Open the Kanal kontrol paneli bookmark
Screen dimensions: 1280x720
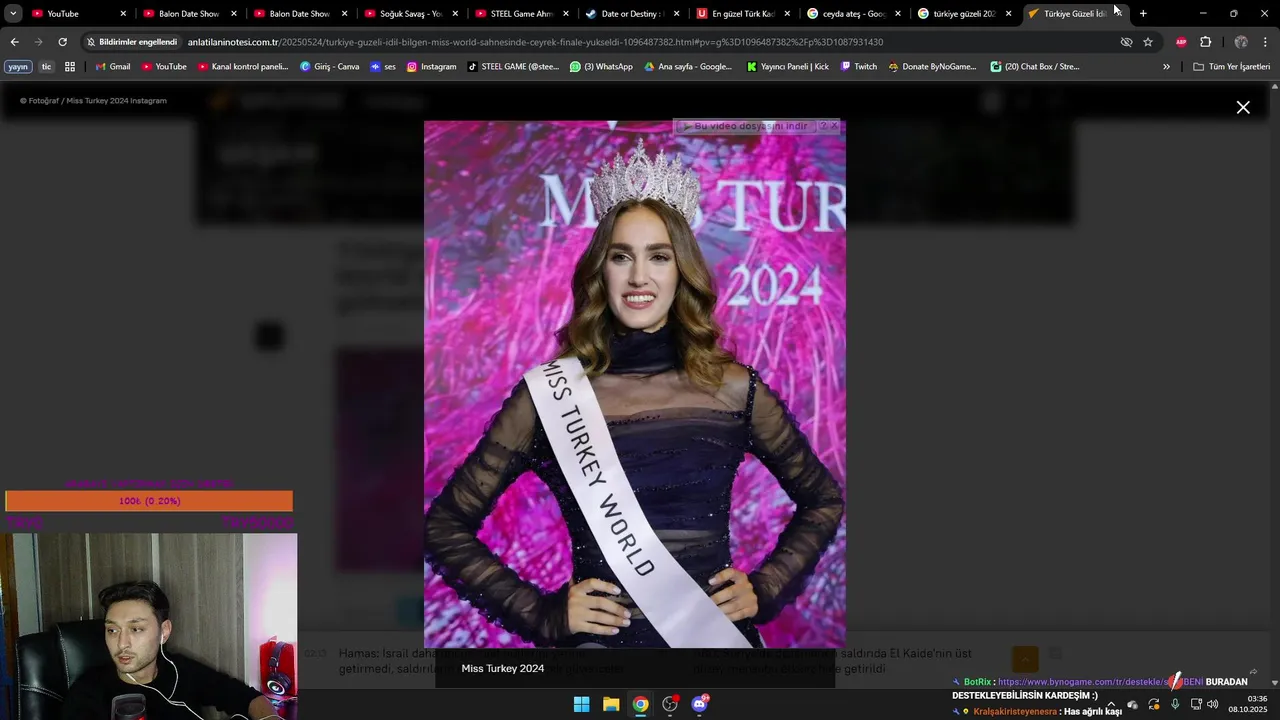pyautogui.click(x=243, y=67)
